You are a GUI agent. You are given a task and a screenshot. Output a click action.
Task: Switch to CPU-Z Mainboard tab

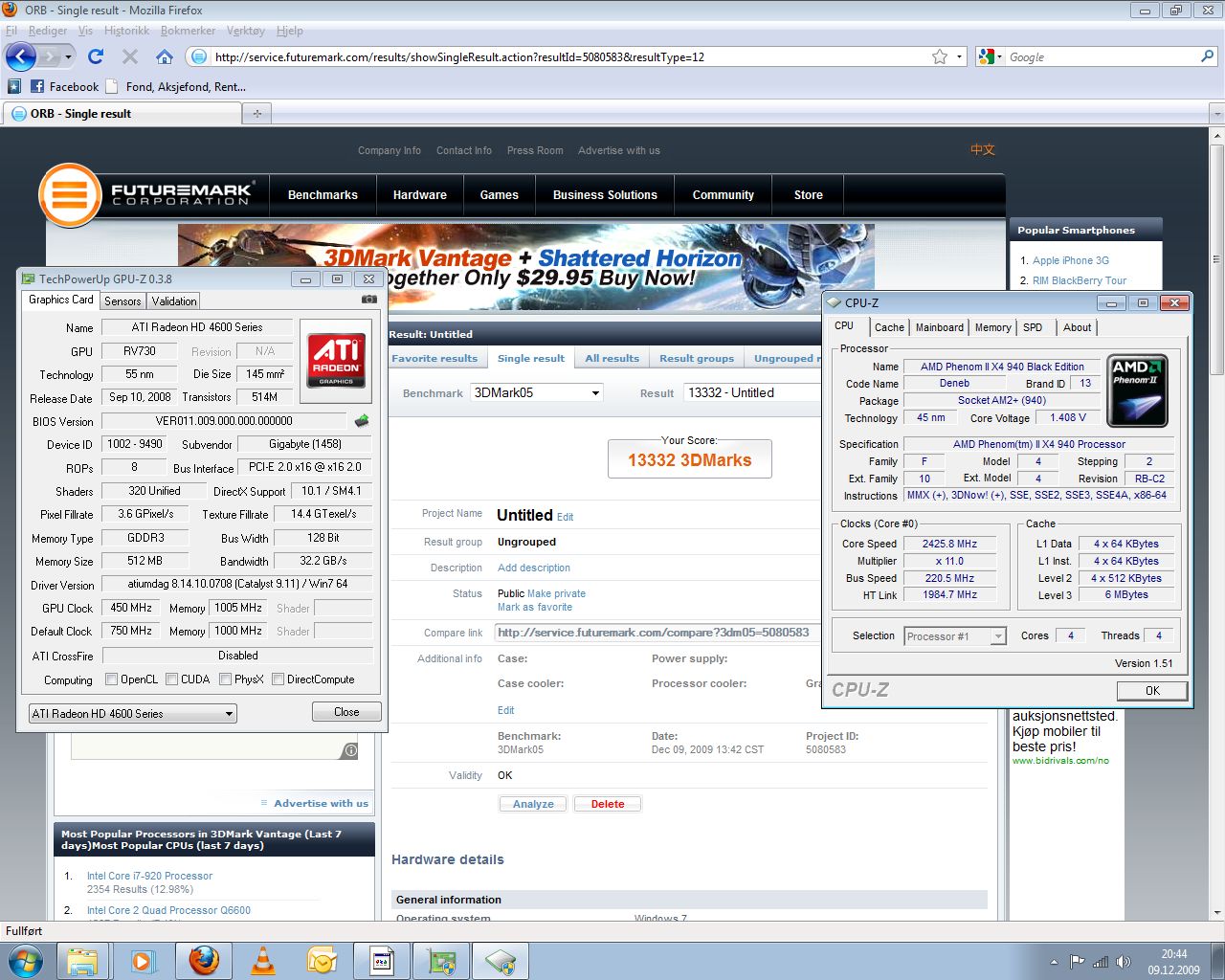click(x=940, y=327)
